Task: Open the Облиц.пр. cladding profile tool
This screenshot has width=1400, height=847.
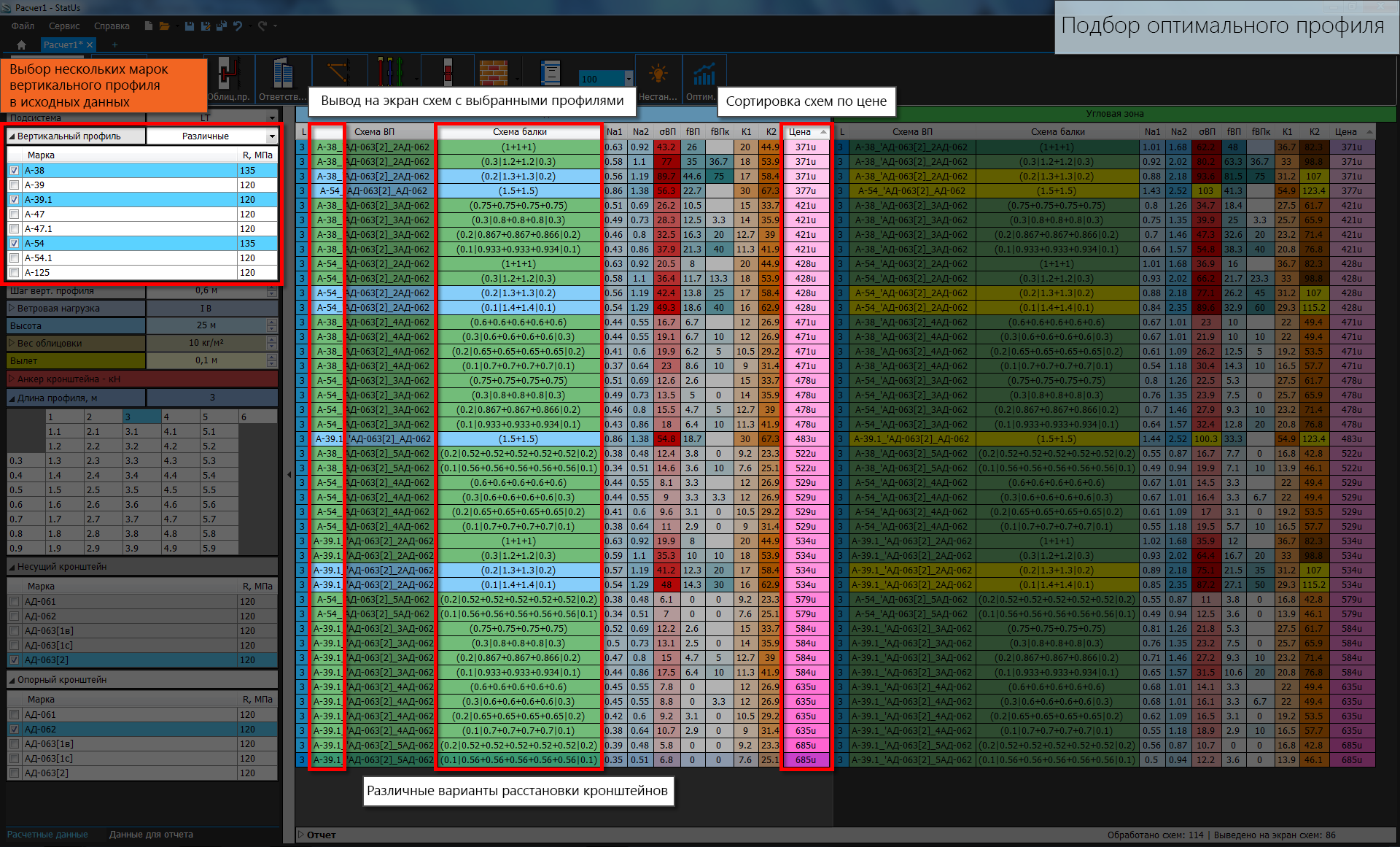Action: click(228, 80)
